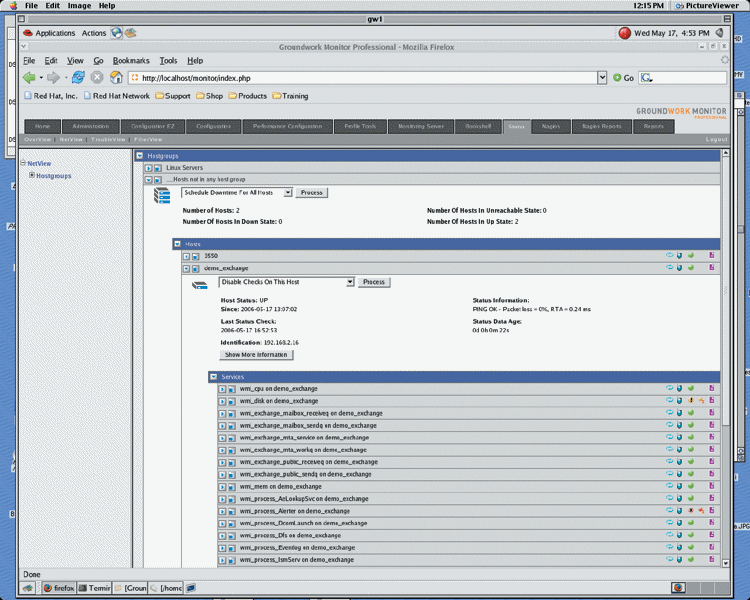Screen dimensions: 750x600
Task: Click the web browser launcher in GNOME panel
Action: pos(117,33)
